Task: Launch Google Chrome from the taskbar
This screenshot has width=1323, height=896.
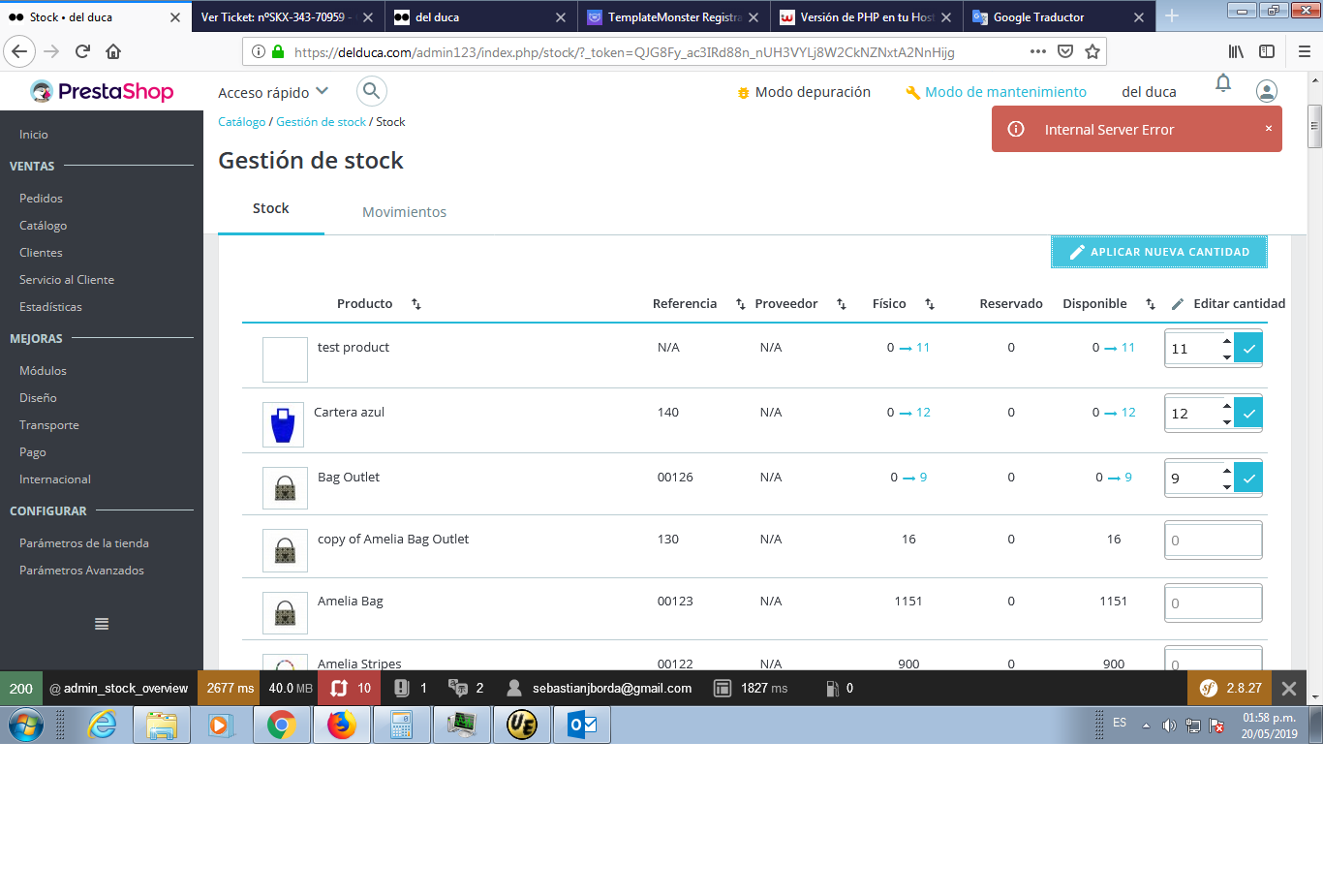Action: [x=282, y=725]
